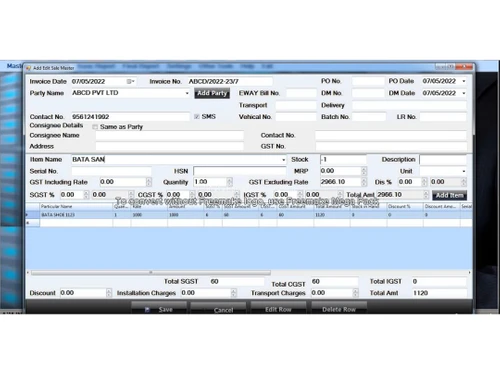The width and height of the screenshot is (500, 375).
Task: Adjust the item Total Amt spinner
Action: click(x=426, y=195)
